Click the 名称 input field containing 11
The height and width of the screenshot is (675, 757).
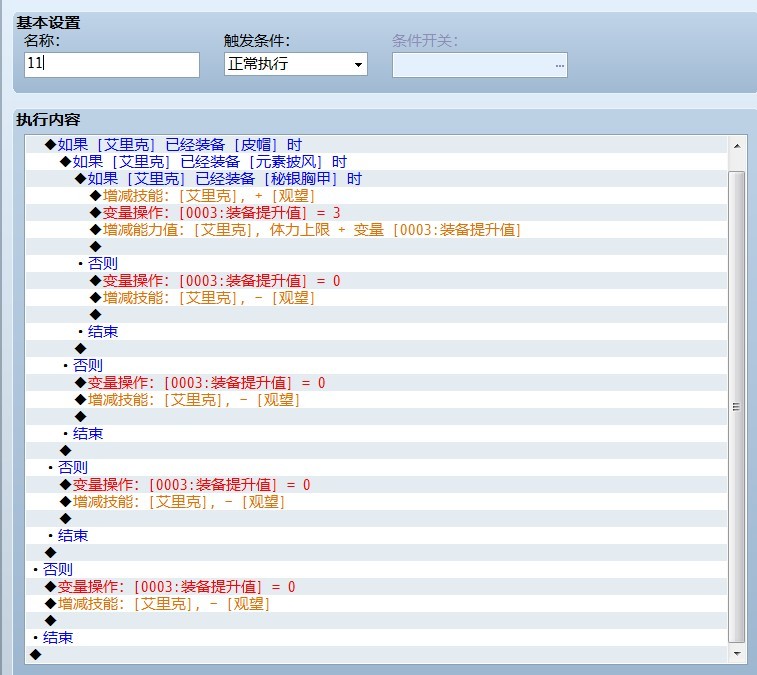112,65
